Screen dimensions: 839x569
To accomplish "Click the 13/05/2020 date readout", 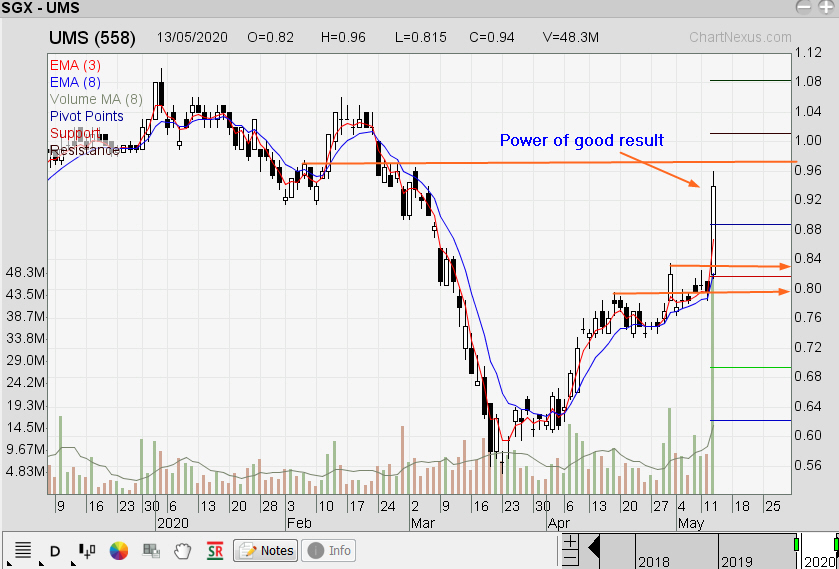I will click(x=192, y=37).
